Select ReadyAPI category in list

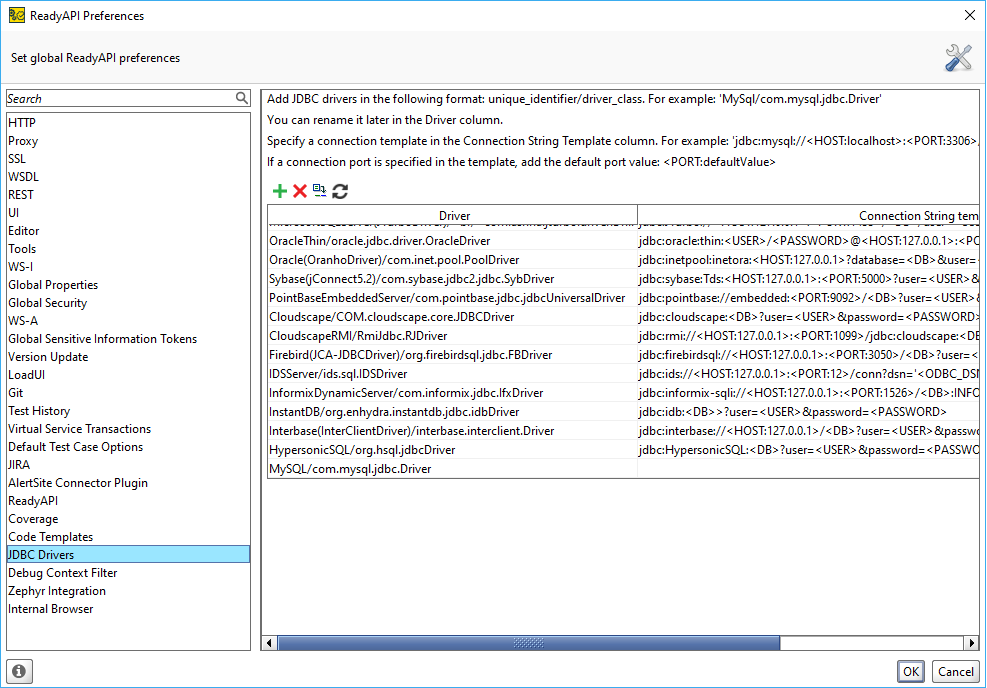point(128,501)
